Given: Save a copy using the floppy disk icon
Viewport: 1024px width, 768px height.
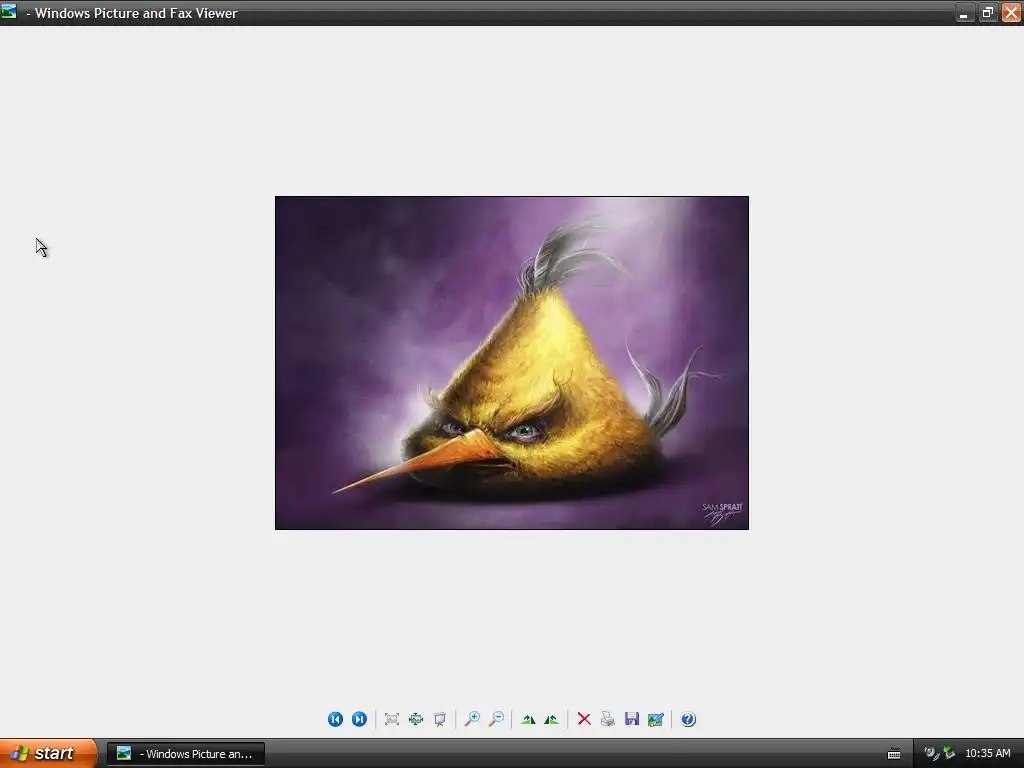Looking at the screenshot, I should [x=632, y=719].
